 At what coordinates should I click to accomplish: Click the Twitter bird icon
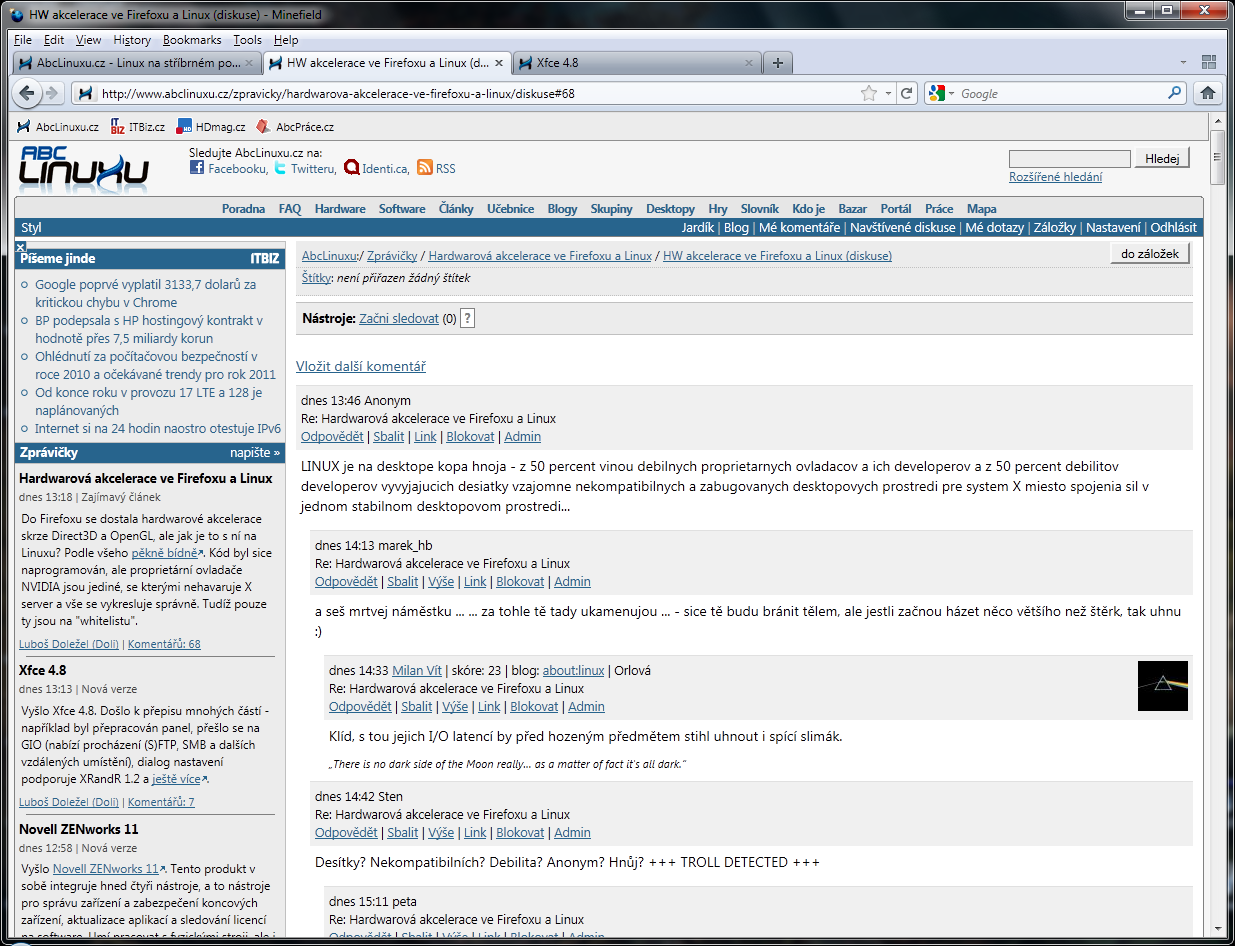(x=280, y=168)
